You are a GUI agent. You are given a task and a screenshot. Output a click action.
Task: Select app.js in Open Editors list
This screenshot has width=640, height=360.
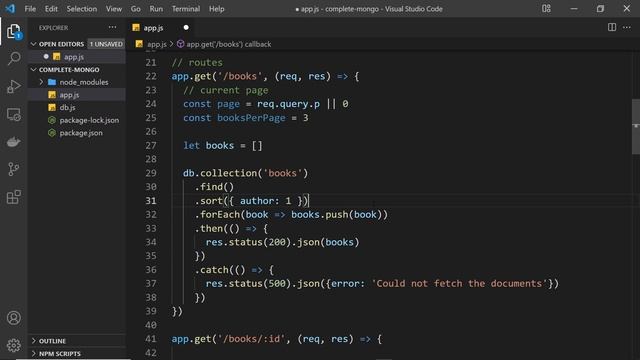click(x=77, y=57)
